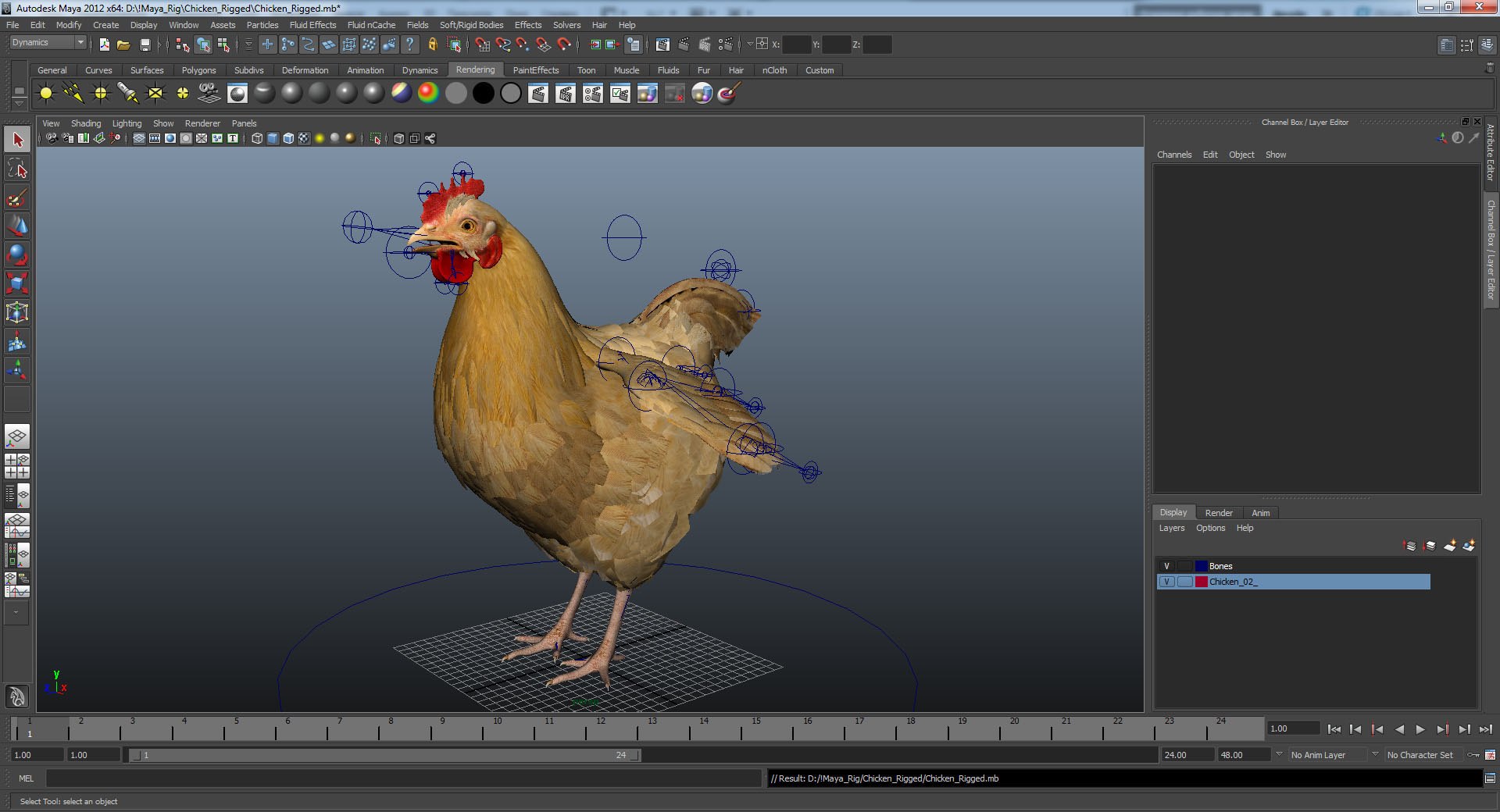Screen dimensions: 1500x812
Task: Open layer editor Options menu
Action: click(x=1210, y=529)
